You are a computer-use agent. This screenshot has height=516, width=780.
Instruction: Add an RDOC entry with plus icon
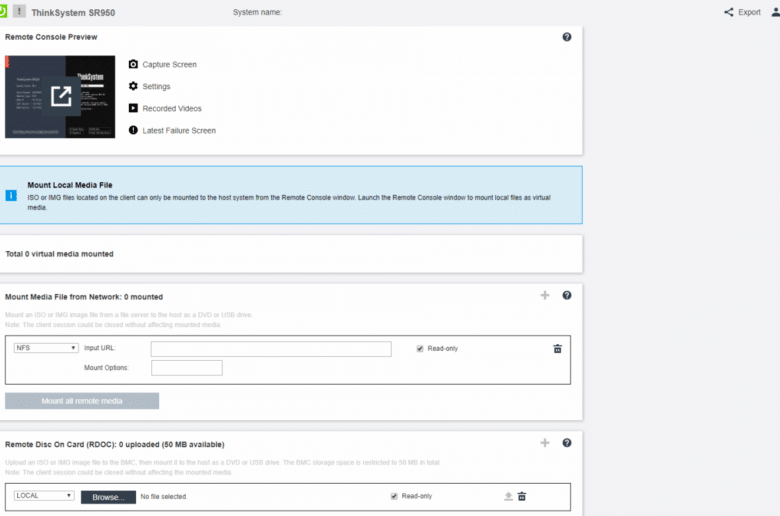(x=545, y=443)
